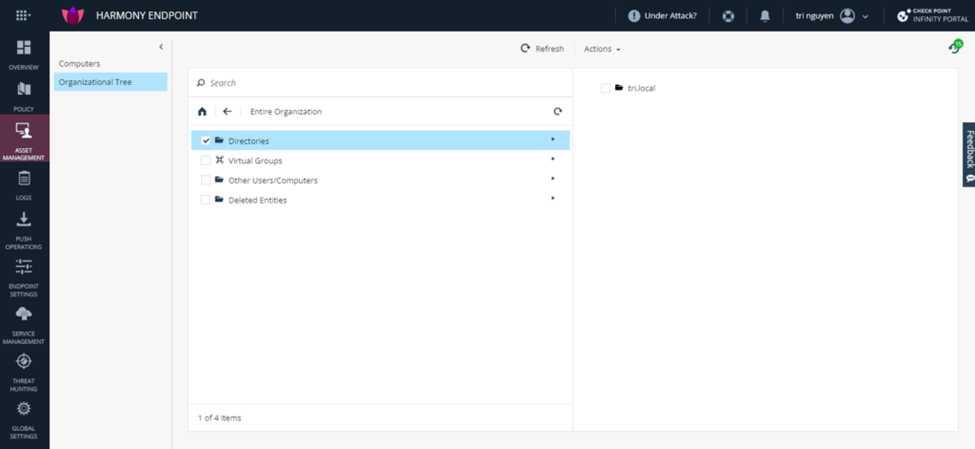Select the Asset Management sidebar icon
The height and width of the screenshot is (449, 975).
tap(24, 130)
